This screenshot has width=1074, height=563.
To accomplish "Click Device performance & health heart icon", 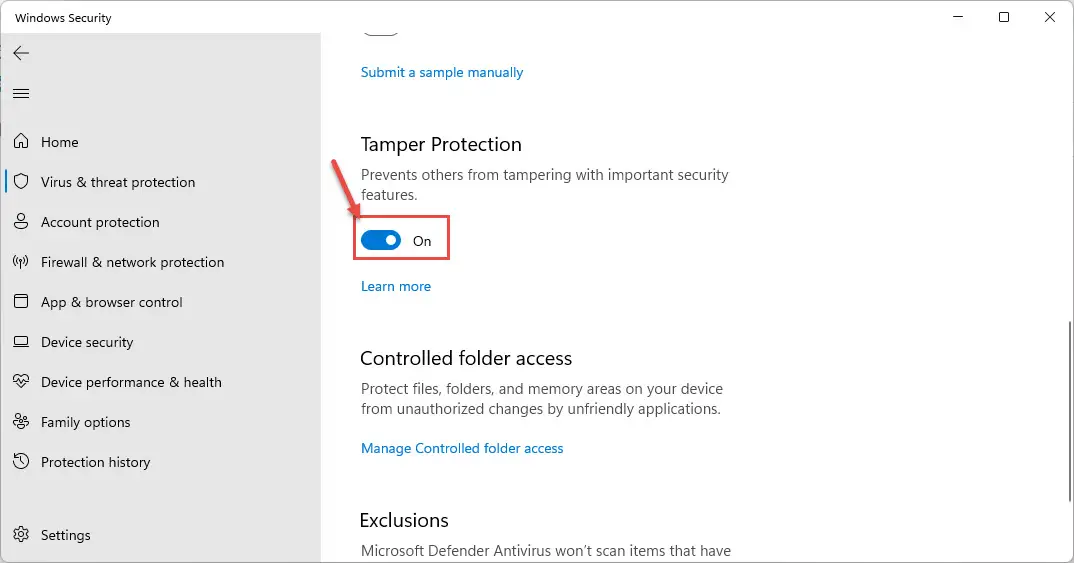I will point(21,381).
